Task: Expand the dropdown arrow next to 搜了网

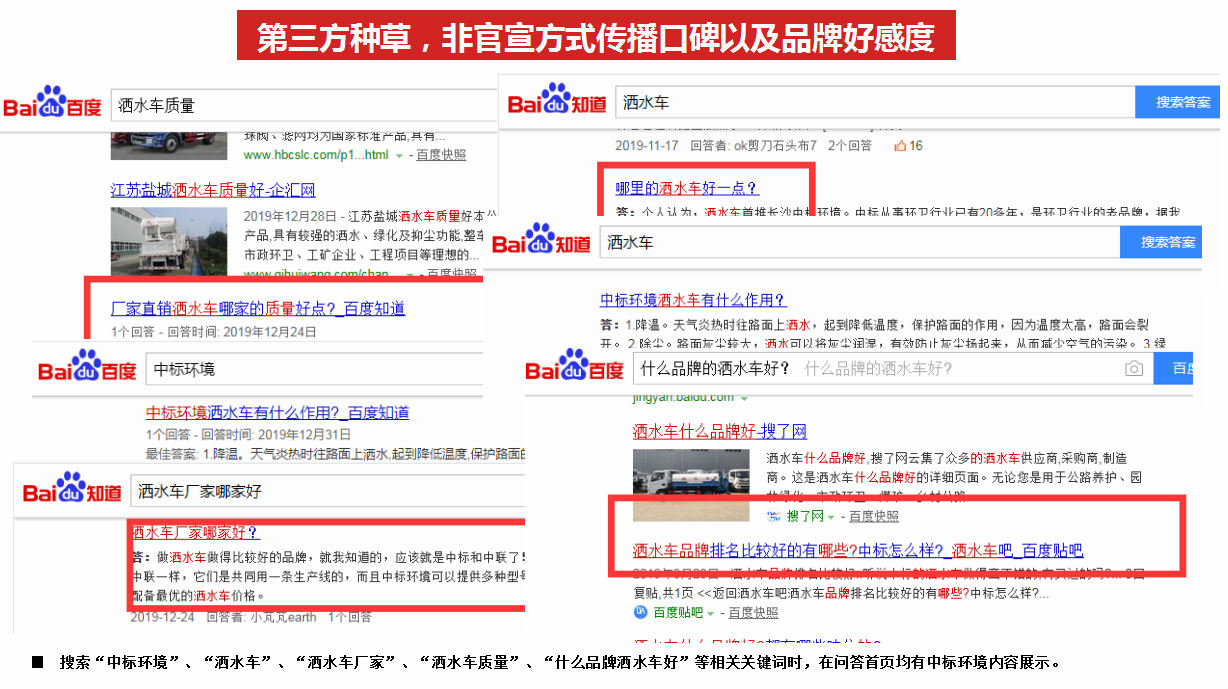Action: tap(831, 517)
